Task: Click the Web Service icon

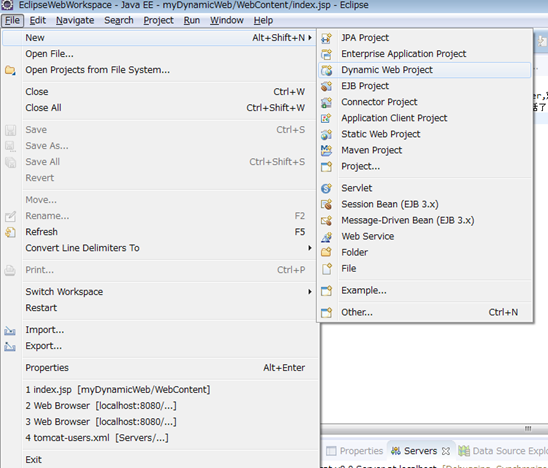Action: pos(326,237)
